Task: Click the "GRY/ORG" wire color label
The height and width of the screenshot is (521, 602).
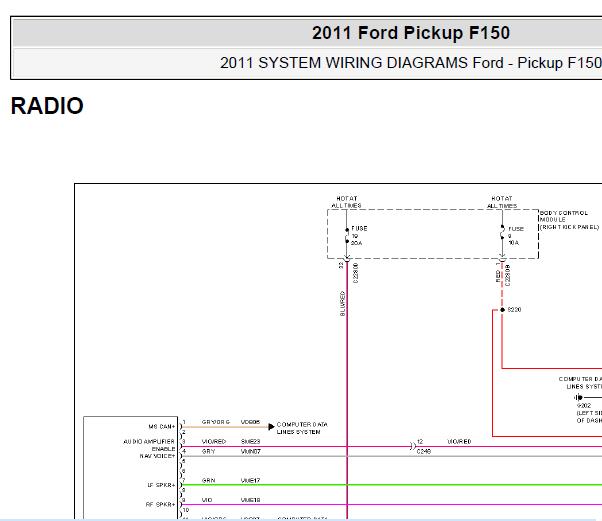Action: point(215,422)
